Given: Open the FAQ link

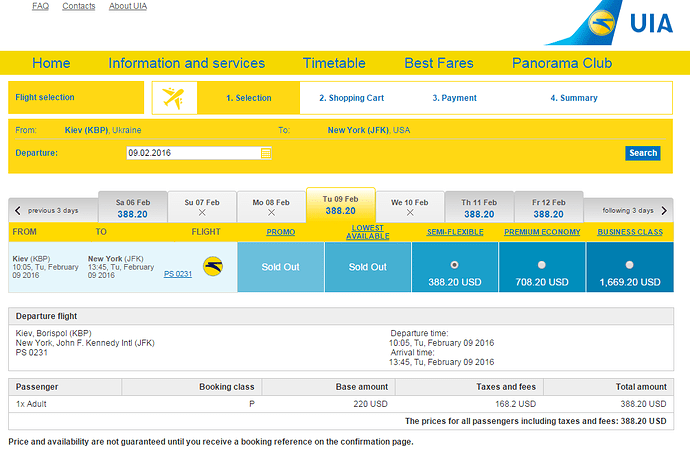Looking at the screenshot, I should (40, 6).
